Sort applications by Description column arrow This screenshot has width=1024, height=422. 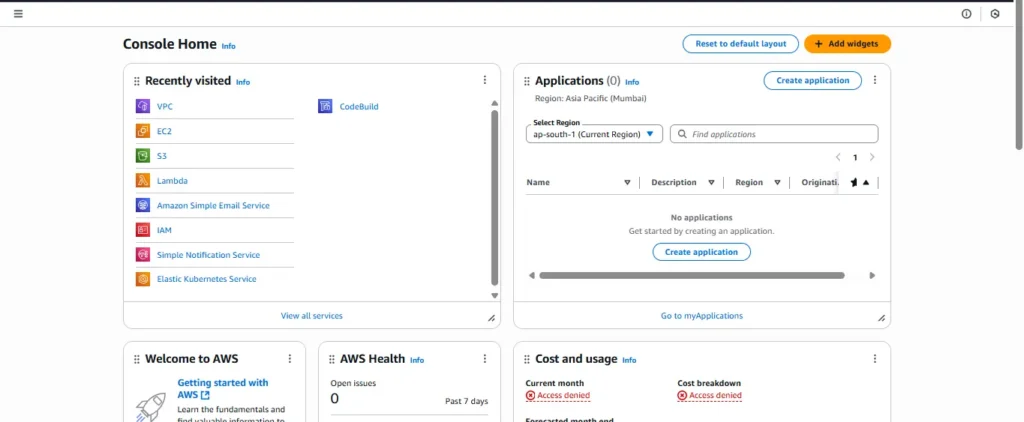[711, 183]
